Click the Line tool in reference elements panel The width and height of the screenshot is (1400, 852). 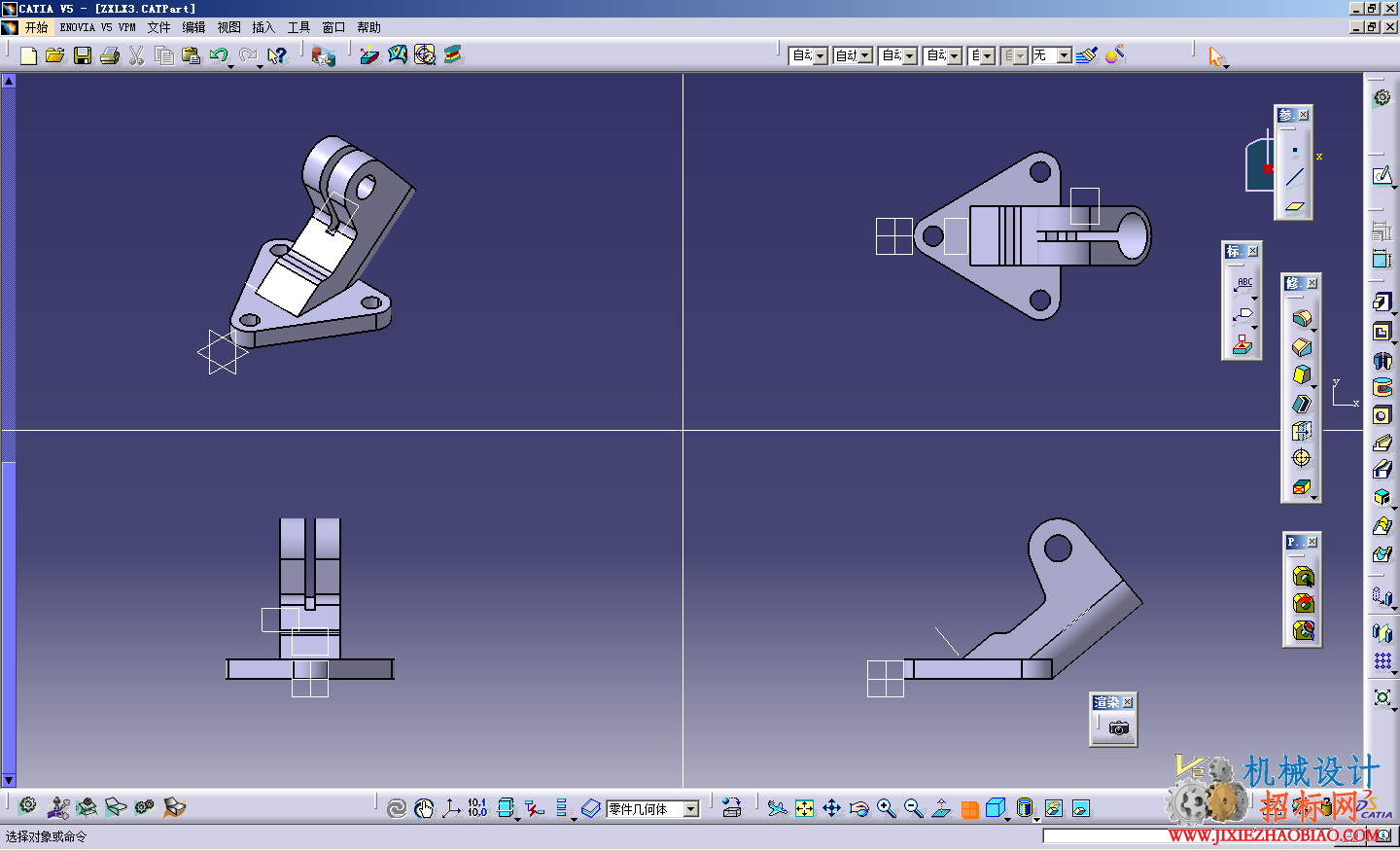pos(1295,178)
